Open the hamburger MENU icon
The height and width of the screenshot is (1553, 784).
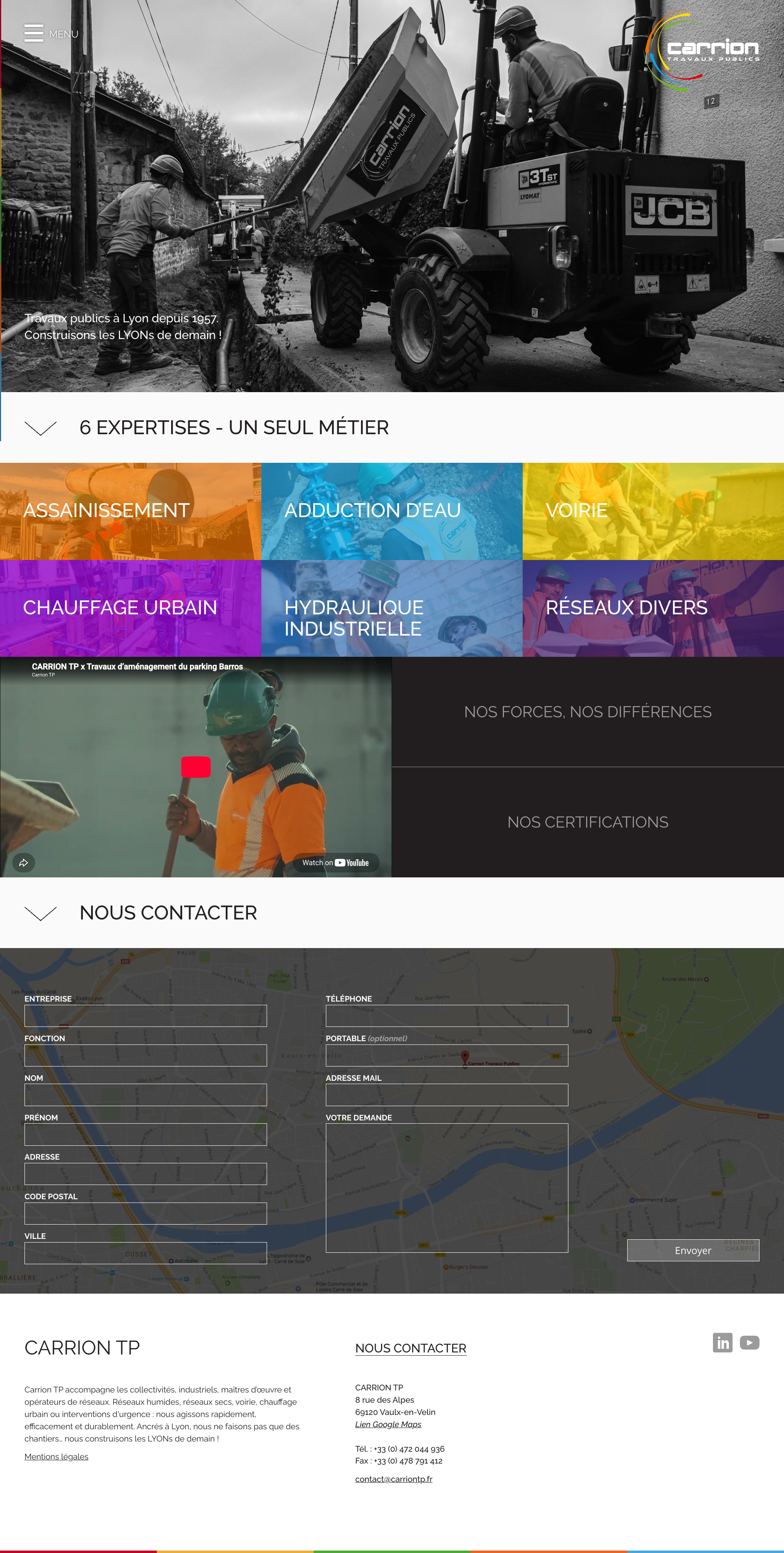tap(34, 33)
